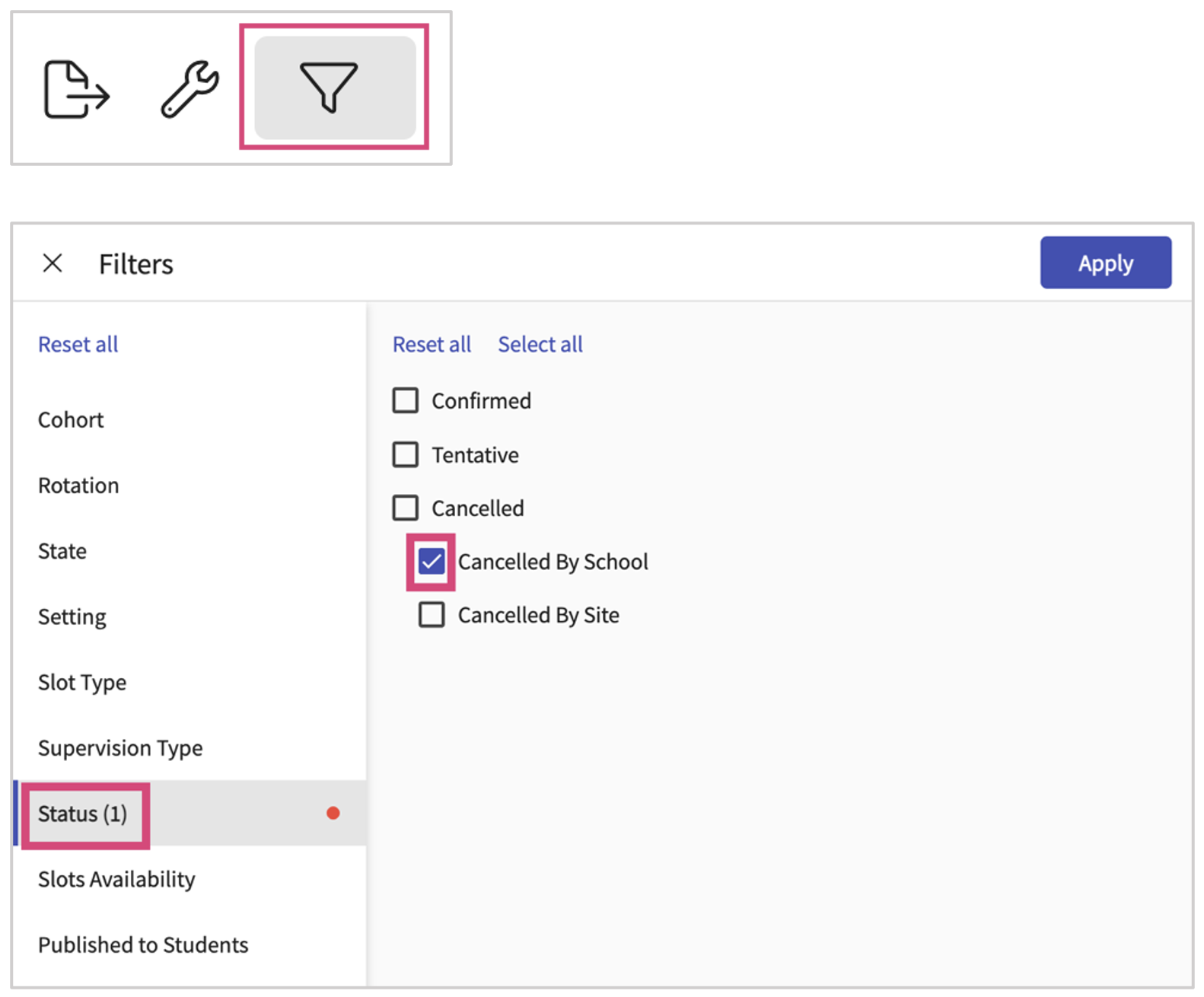Enable Cancelled By Site checkbox

[x=432, y=615]
